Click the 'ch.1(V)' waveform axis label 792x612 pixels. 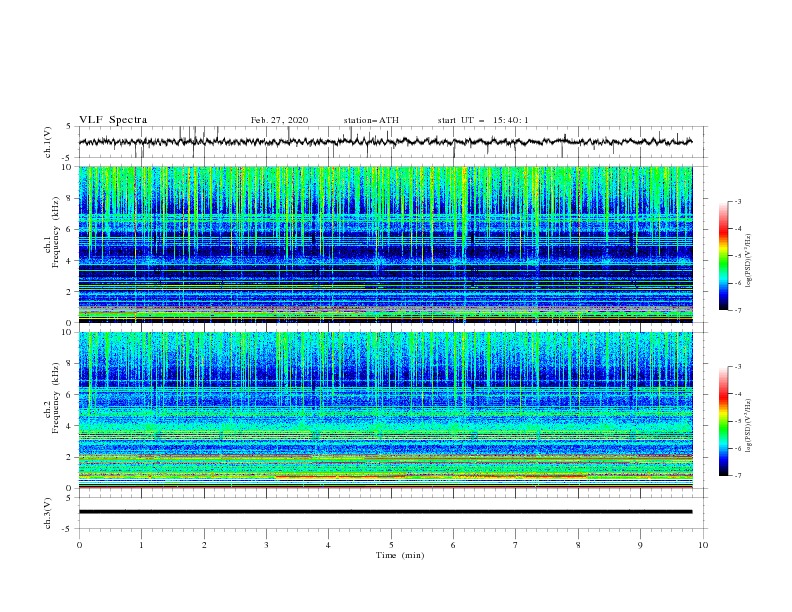[48, 142]
